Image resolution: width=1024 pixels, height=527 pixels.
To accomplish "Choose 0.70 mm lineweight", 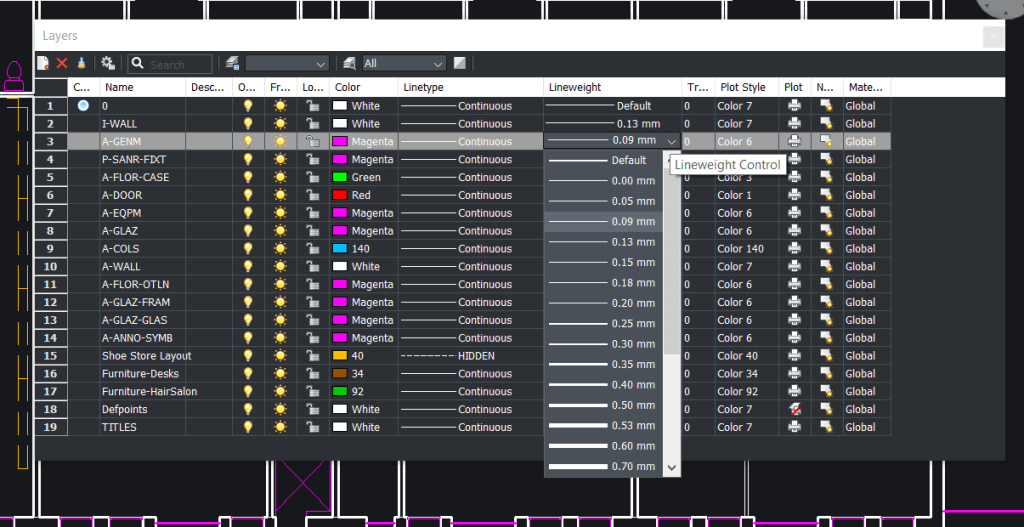I will [x=604, y=466].
